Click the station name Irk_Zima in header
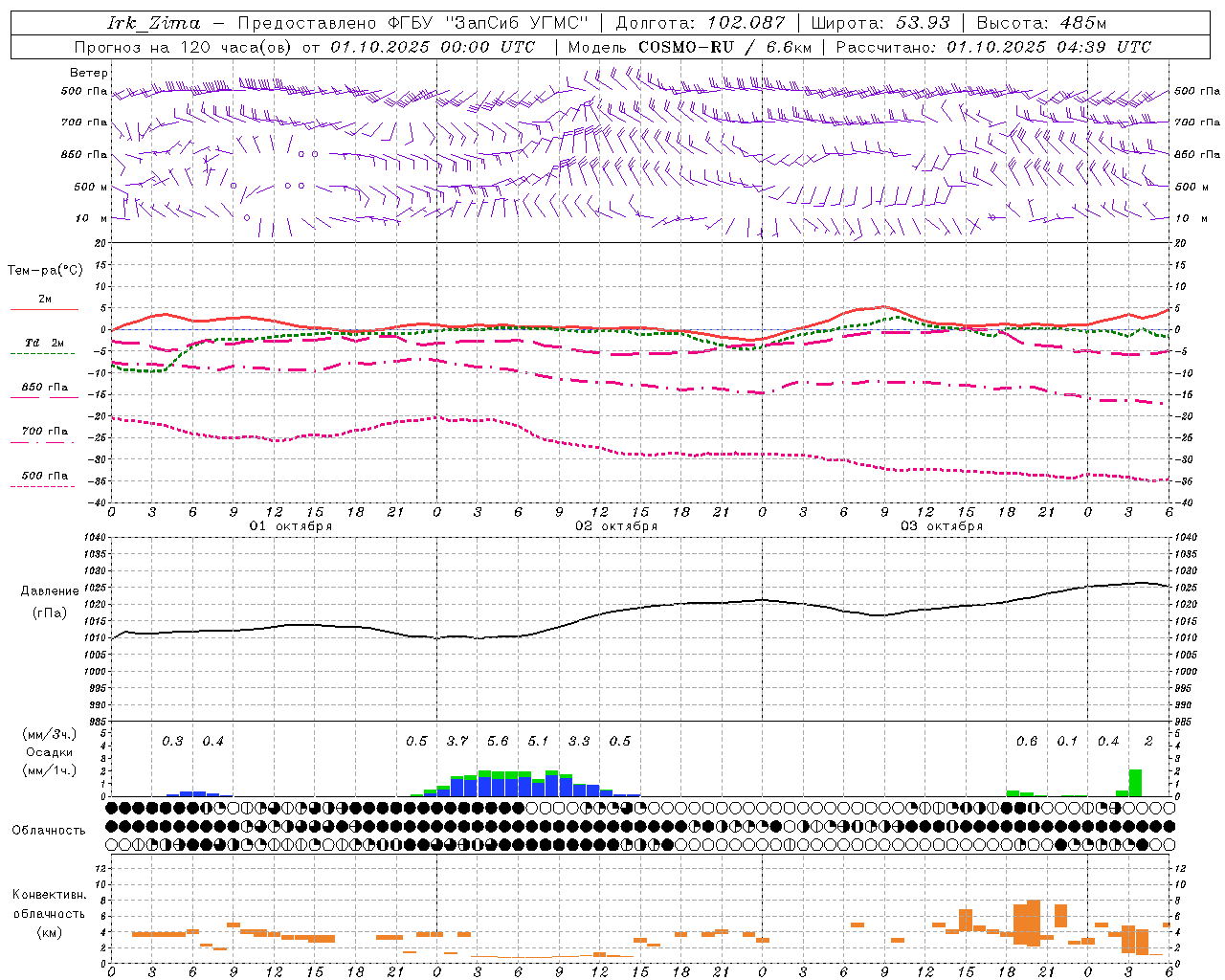 (154, 23)
